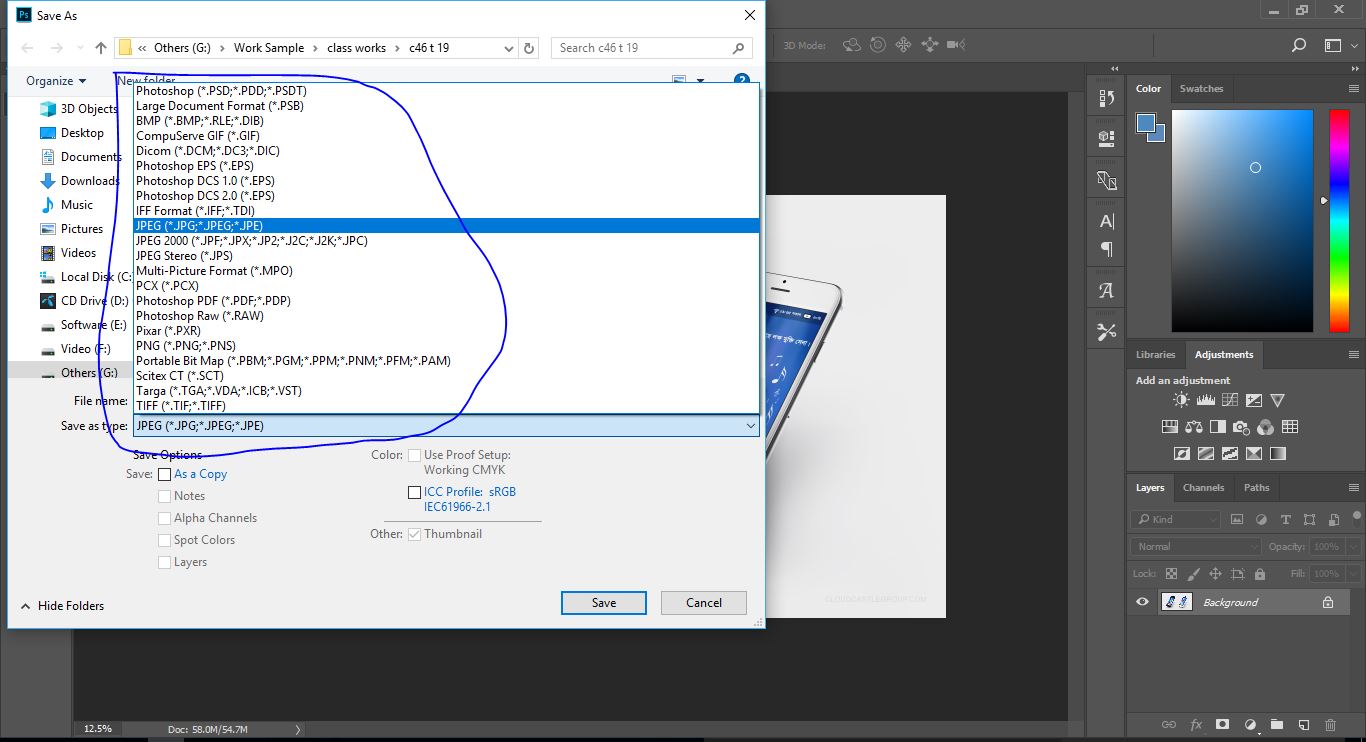Viewport: 1366px width, 742px height.
Task: Open the History panel icon
Action: click(x=1106, y=98)
